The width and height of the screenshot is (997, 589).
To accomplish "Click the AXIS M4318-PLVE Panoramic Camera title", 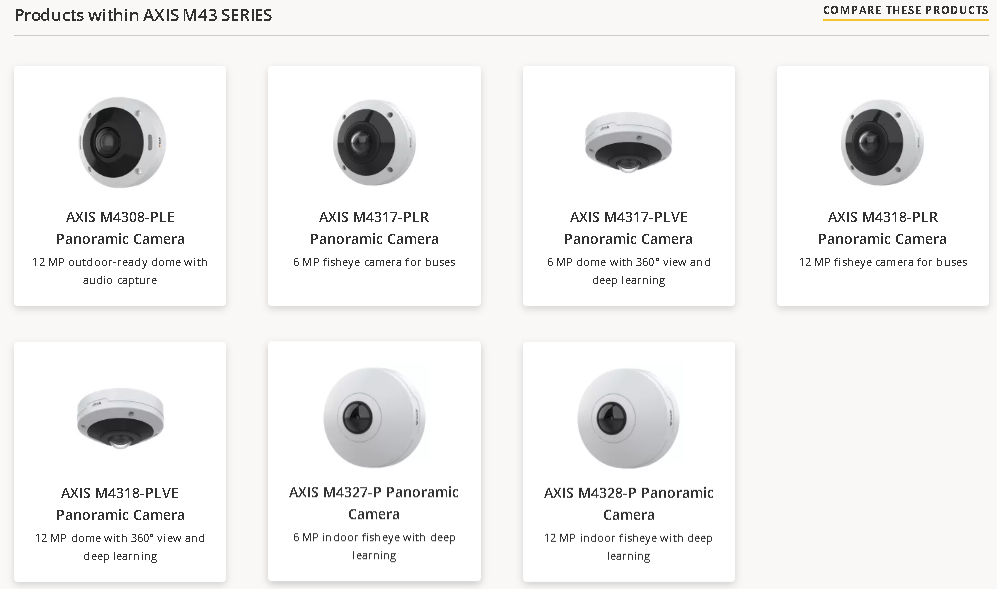I will pos(120,504).
